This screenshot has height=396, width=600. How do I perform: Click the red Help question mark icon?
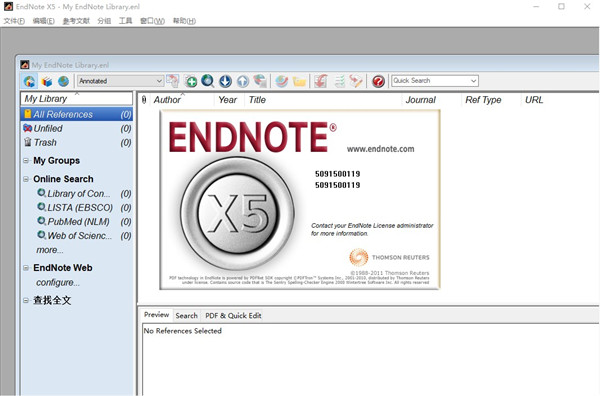[x=378, y=81]
